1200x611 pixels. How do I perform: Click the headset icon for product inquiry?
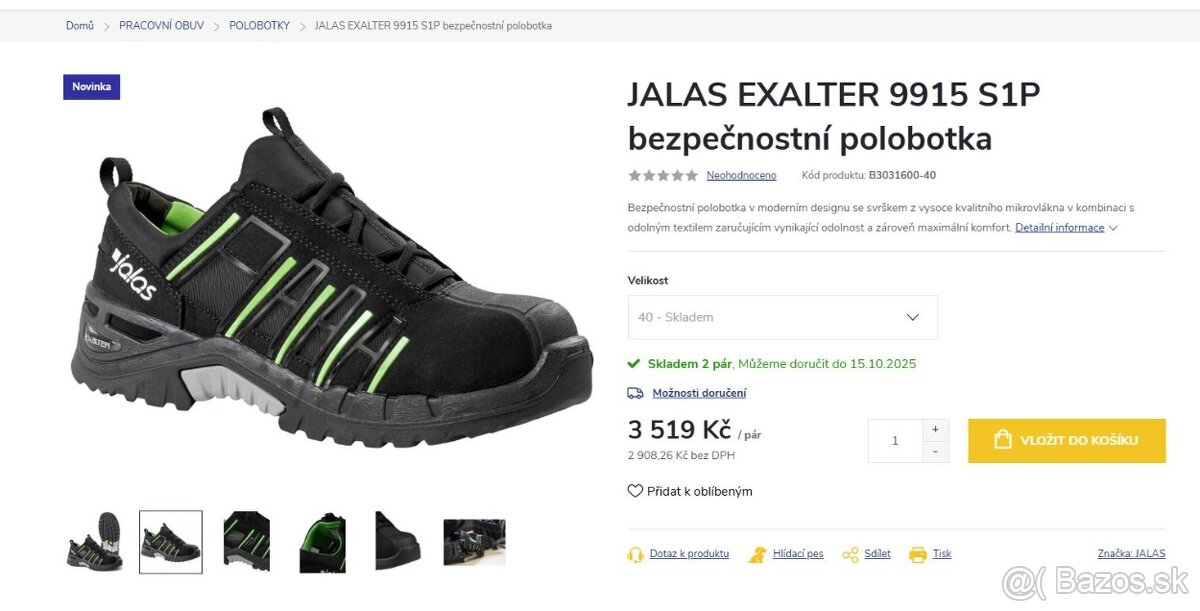tap(635, 554)
